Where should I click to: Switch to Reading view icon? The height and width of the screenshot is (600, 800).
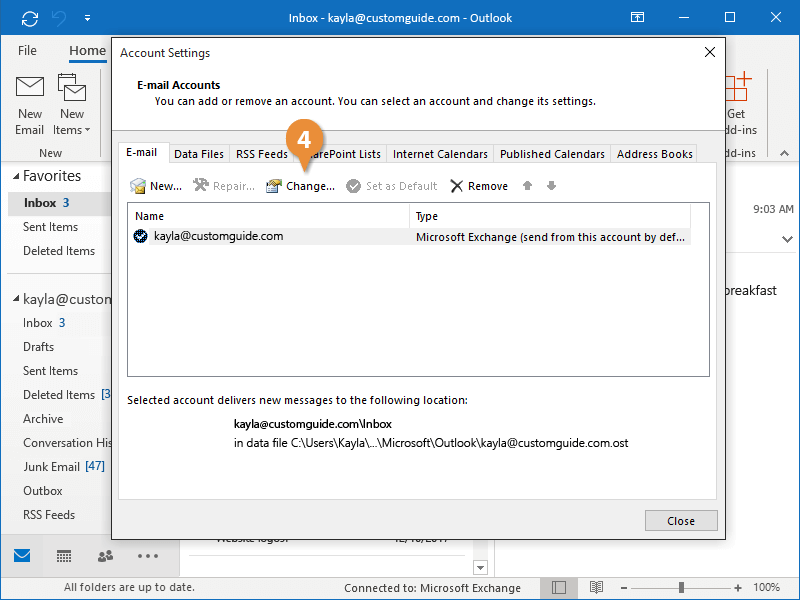click(x=596, y=588)
